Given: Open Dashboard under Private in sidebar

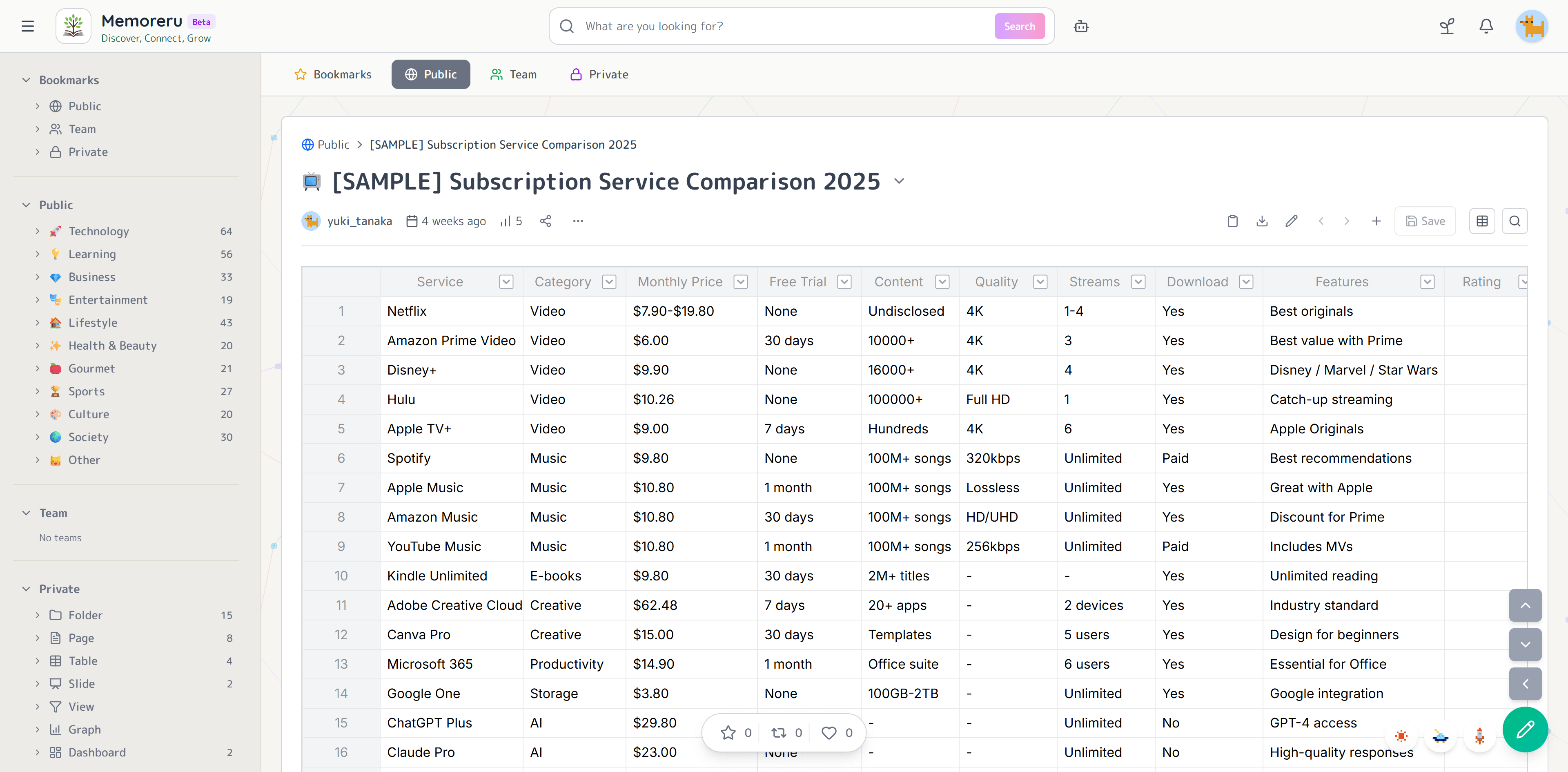Looking at the screenshot, I should [x=97, y=752].
